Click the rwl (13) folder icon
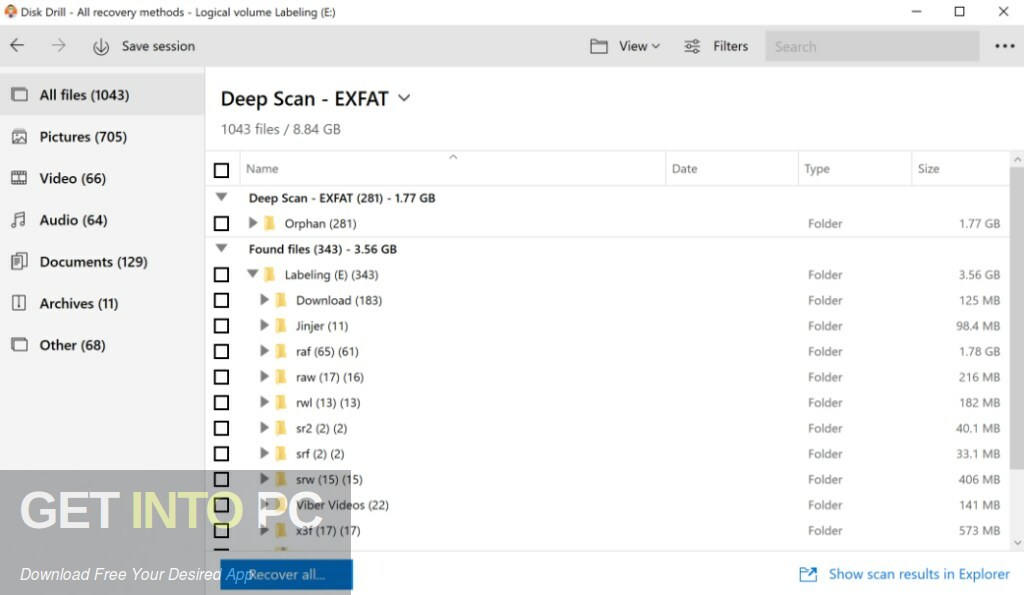Viewport: 1024px width, 595px height. pyautogui.click(x=281, y=402)
